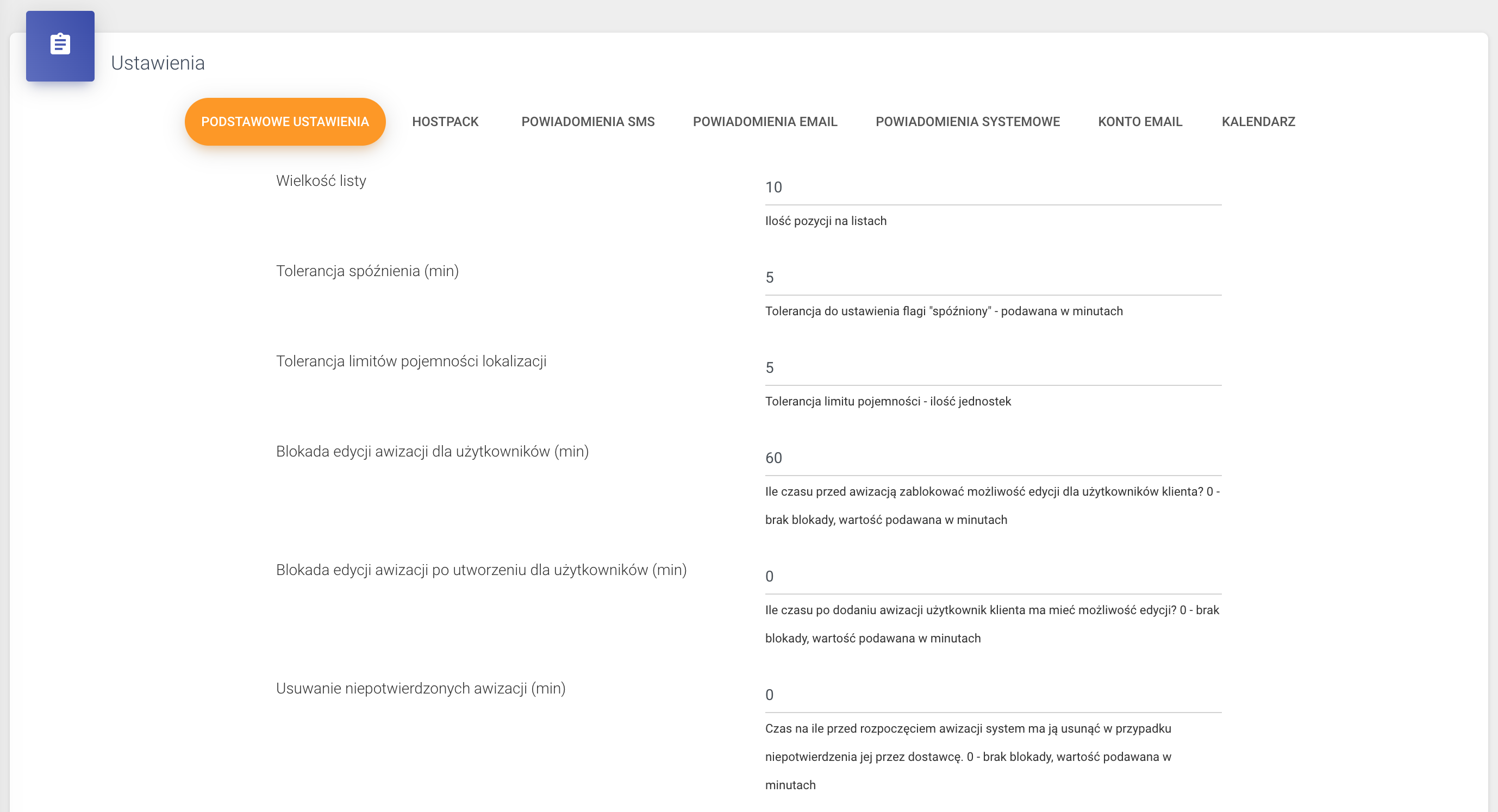The image size is (1498, 812).
Task: Open the Powiadomienia Email tab
Action: coord(765,122)
